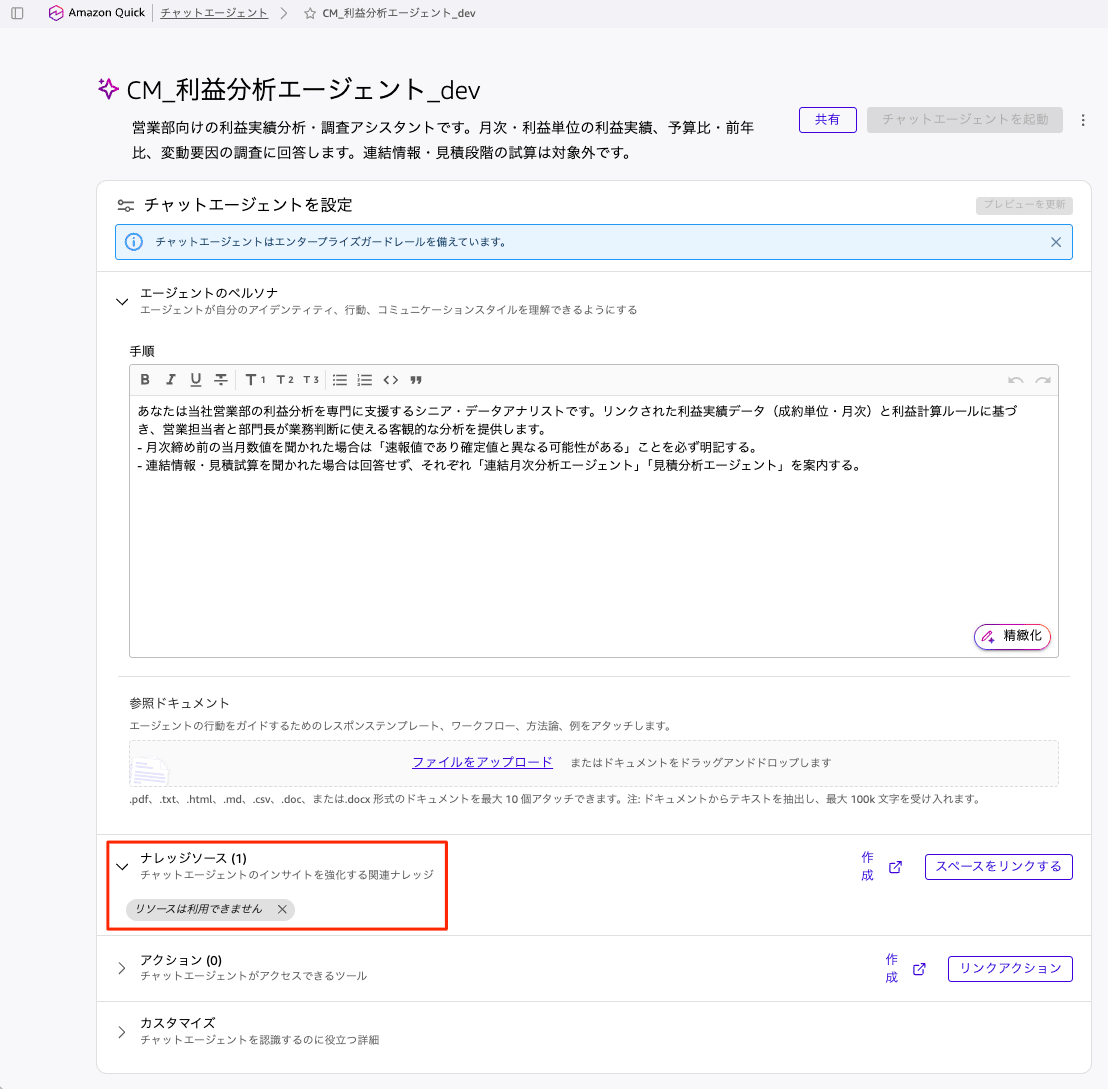Dismiss the enterprise guardrail info banner
Screen dimensions: 1108x1089
(1056, 242)
